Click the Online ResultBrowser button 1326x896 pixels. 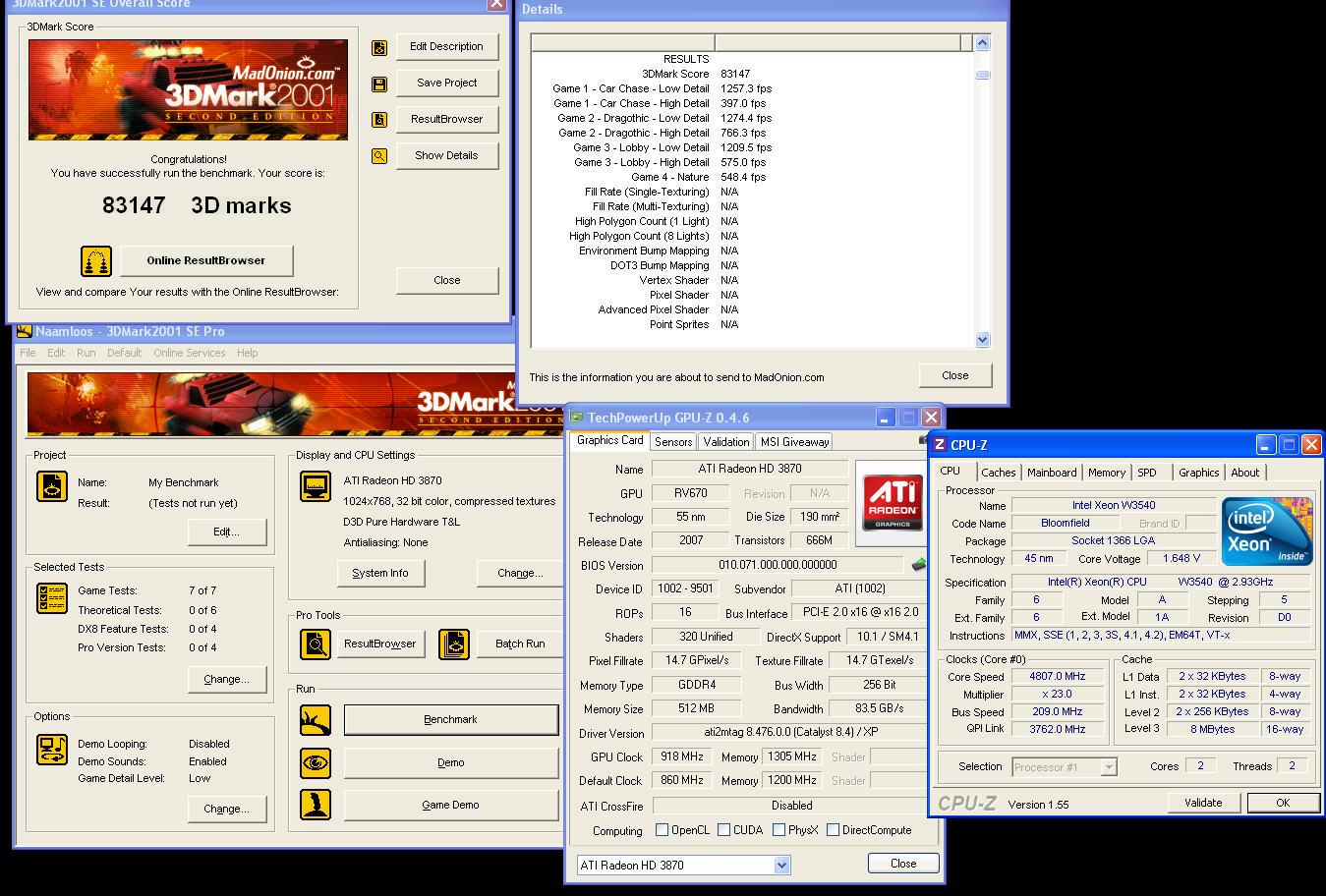click(x=206, y=261)
